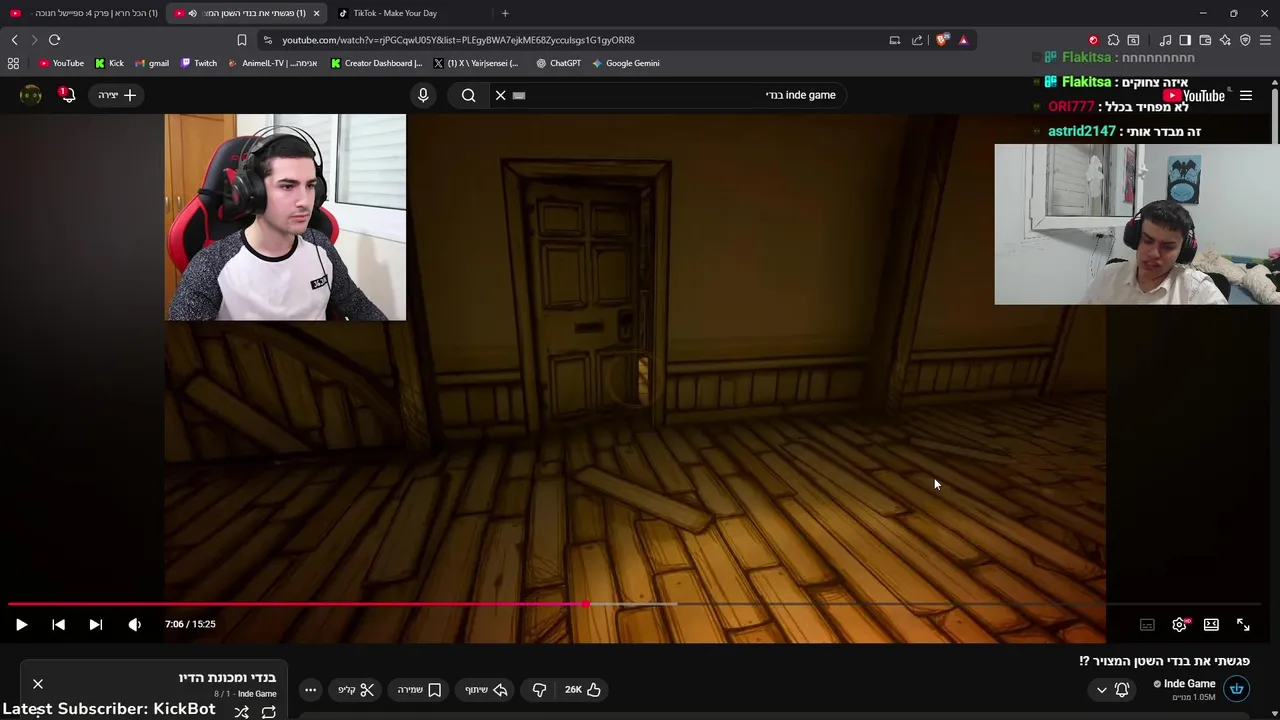1280x720 pixels.
Task: Open Inde Game channel avatar
Action: pyautogui.click(x=1236, y=689)
